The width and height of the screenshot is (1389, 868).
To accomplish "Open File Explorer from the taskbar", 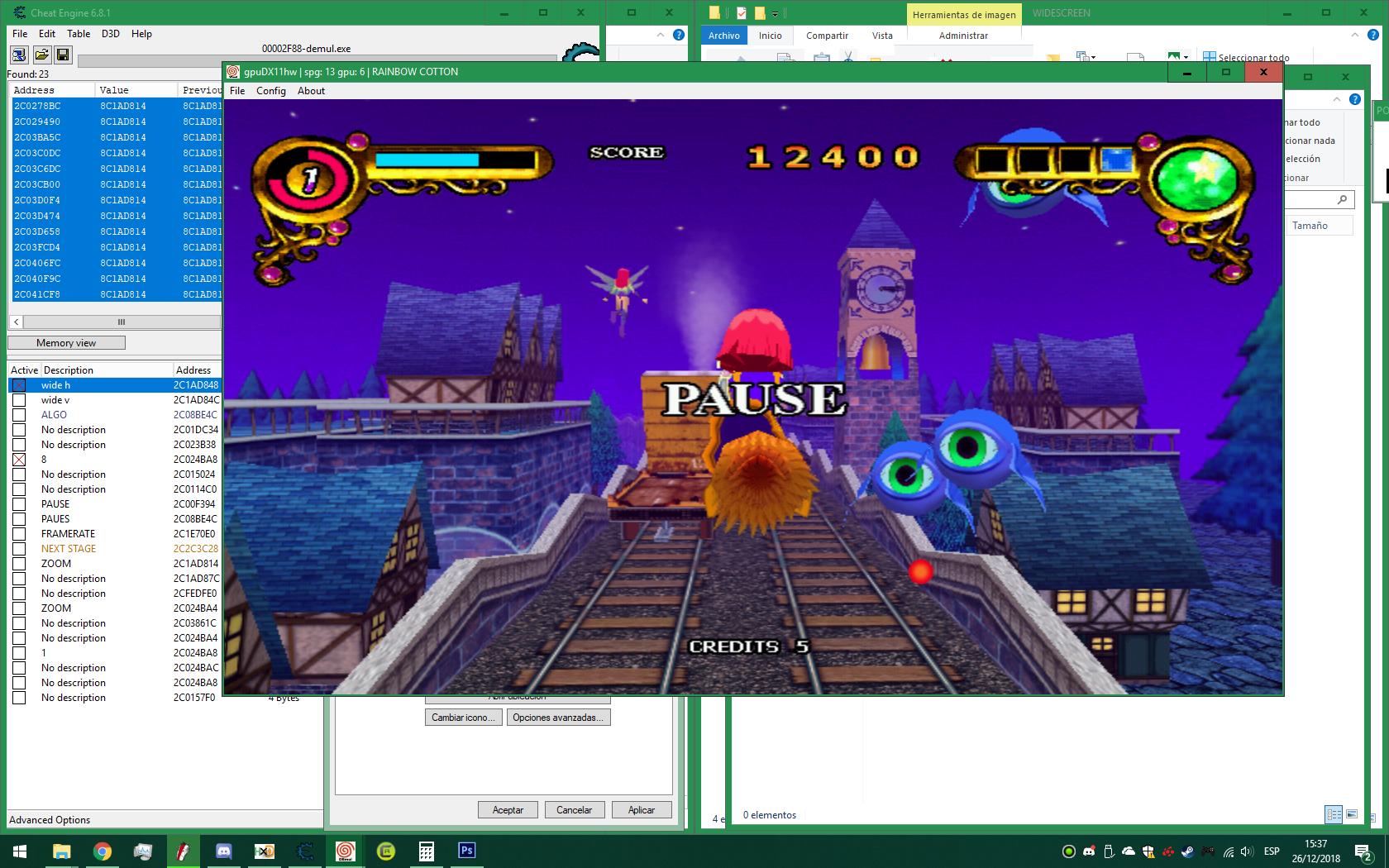I will (x=62, y=851).
